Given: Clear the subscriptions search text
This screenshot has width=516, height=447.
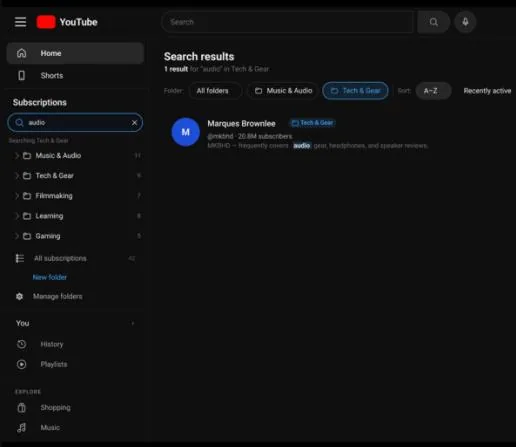Looking at the screenshot, I should 134,123.
